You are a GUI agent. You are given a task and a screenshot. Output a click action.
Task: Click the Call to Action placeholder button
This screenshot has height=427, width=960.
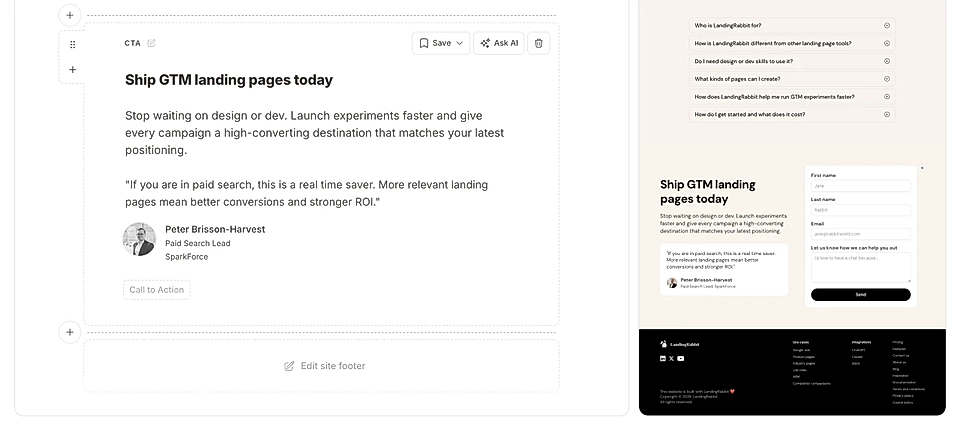click(157, 290)
